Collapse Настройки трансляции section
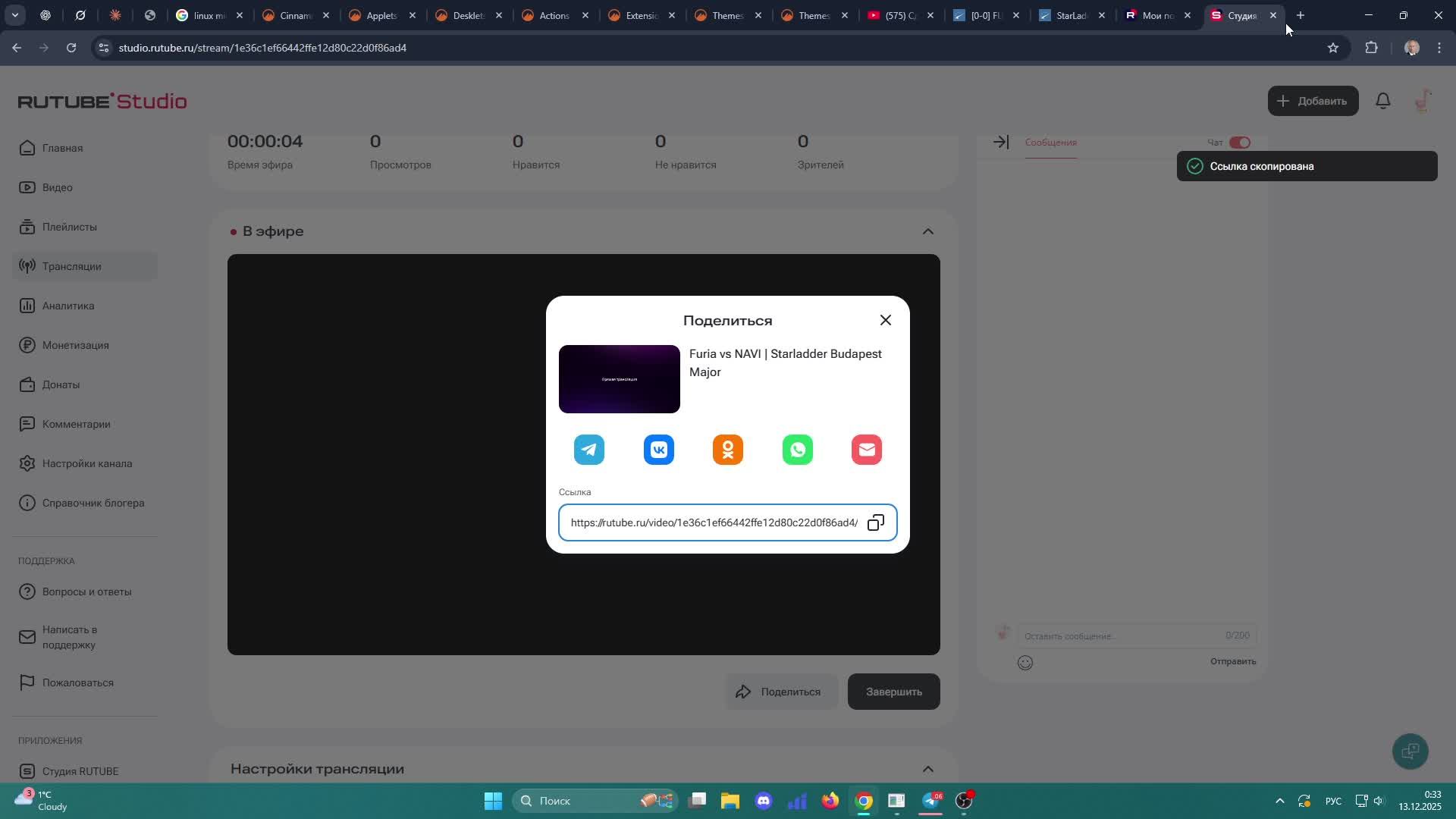Screen dimensions: 1456x819 pyautogui.click(x=927, y=769)
